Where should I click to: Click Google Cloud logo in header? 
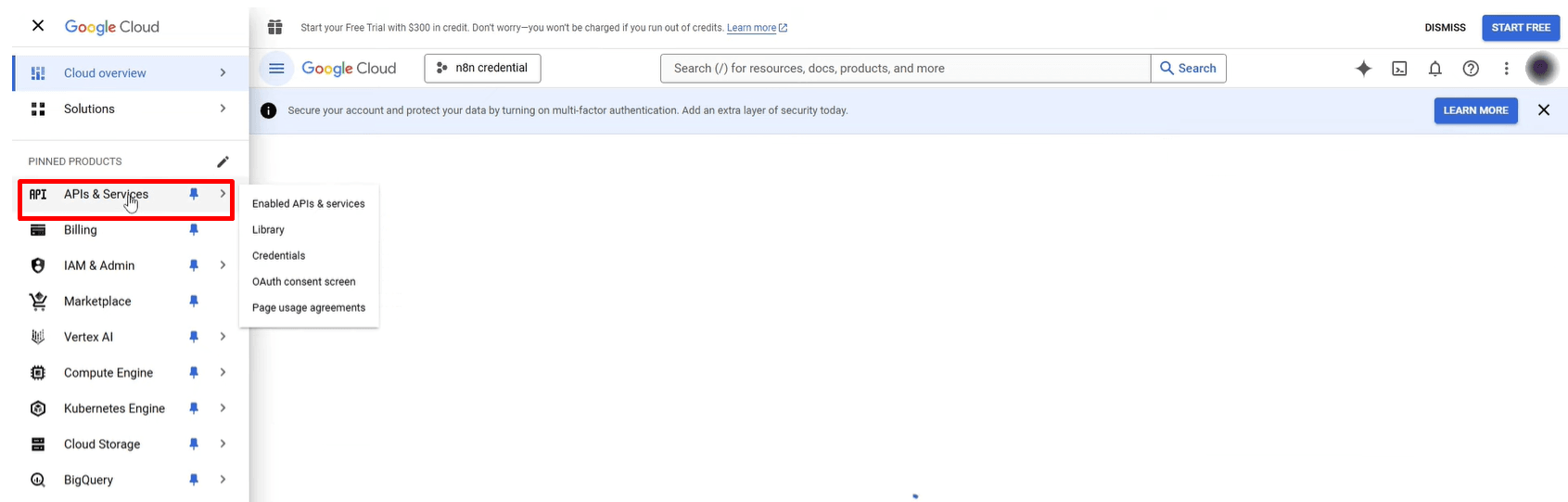349,69
